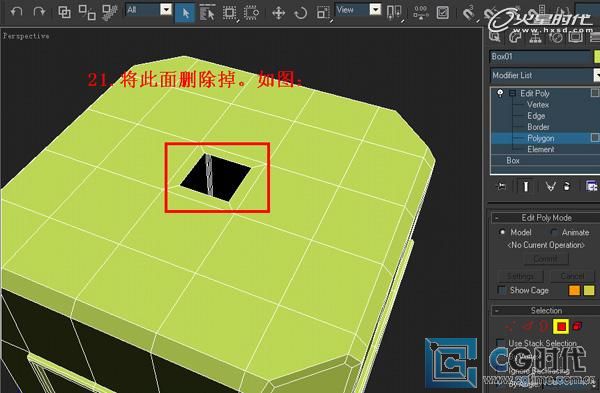Open the All selection filter dropdown

149,10
